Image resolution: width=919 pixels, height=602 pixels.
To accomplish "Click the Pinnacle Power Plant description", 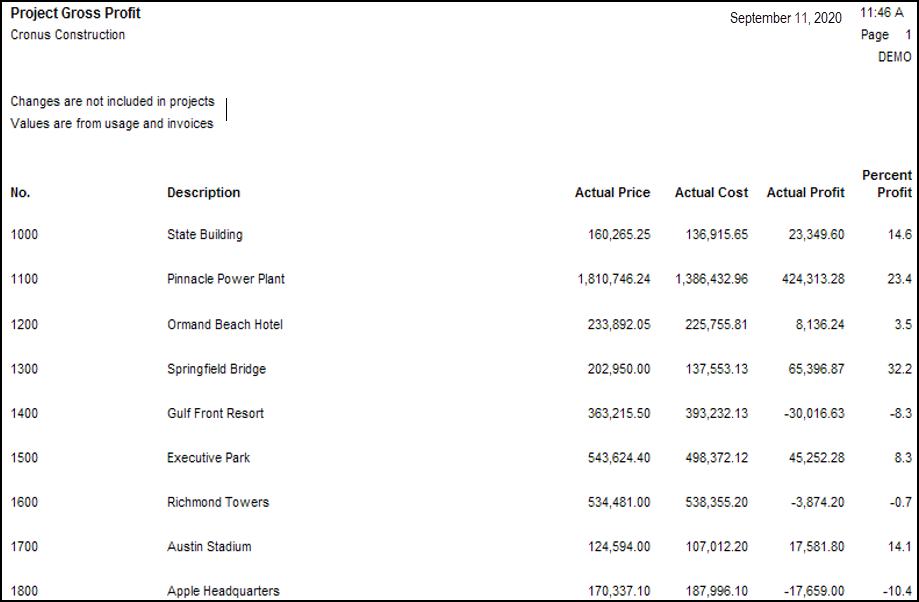I will 226,279.
